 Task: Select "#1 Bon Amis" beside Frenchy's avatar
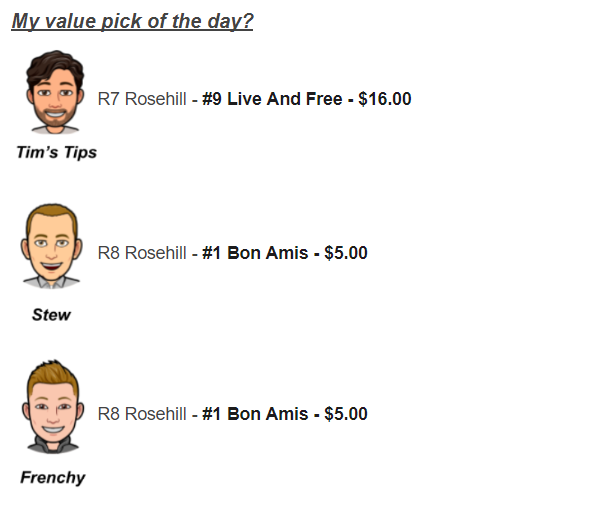(255, 414)
